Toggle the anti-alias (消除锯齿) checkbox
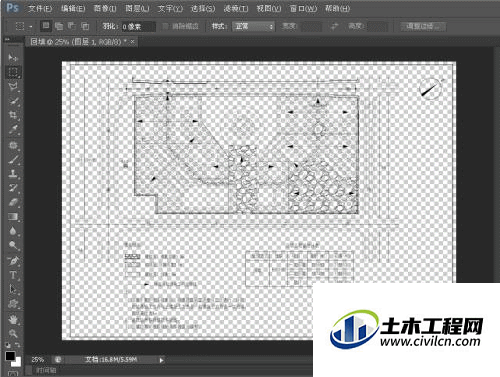The image size is (500, 377). click(166, 26)
